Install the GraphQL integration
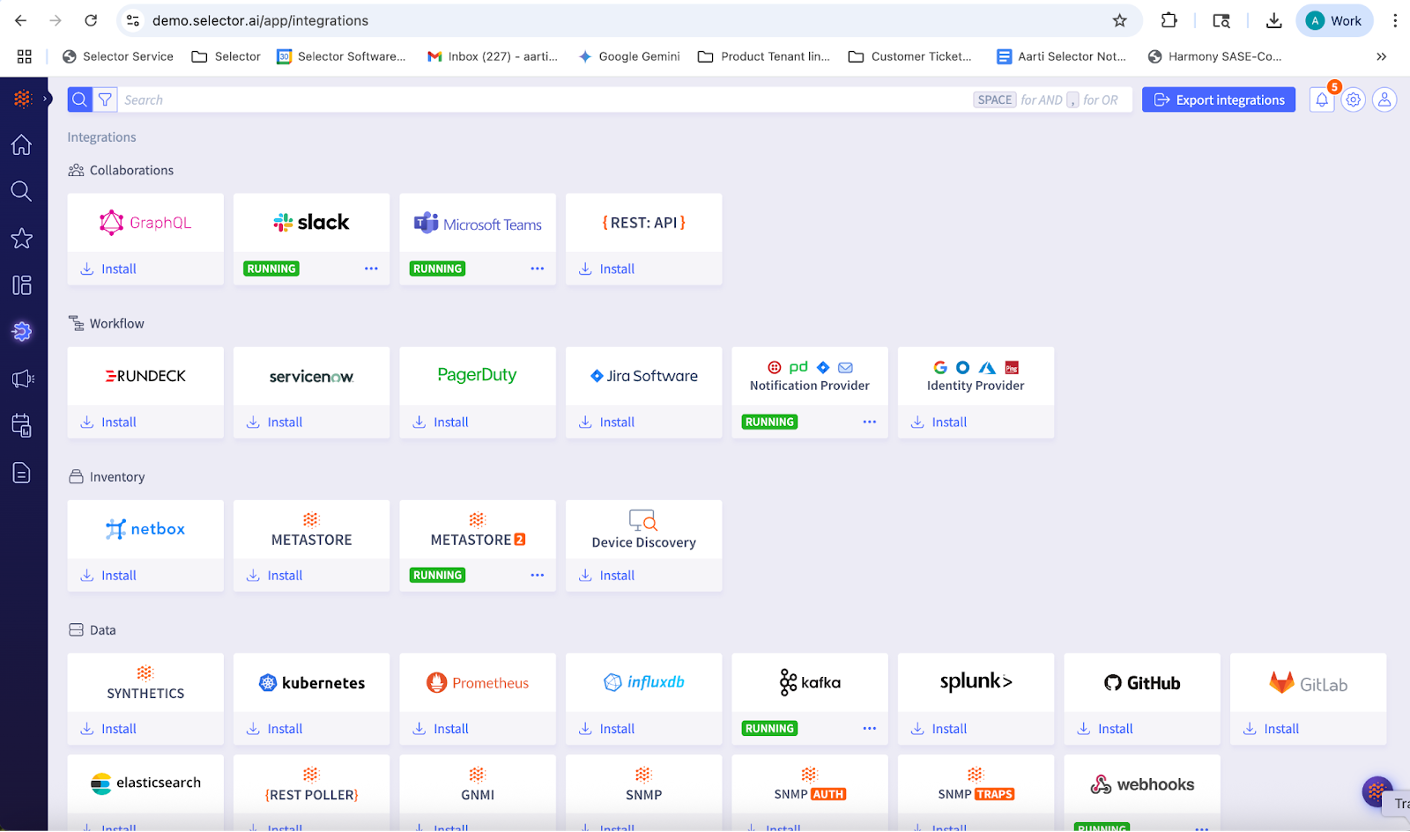Image resolution: width=1410 pixels, height=832 pixels. point(109,269)
